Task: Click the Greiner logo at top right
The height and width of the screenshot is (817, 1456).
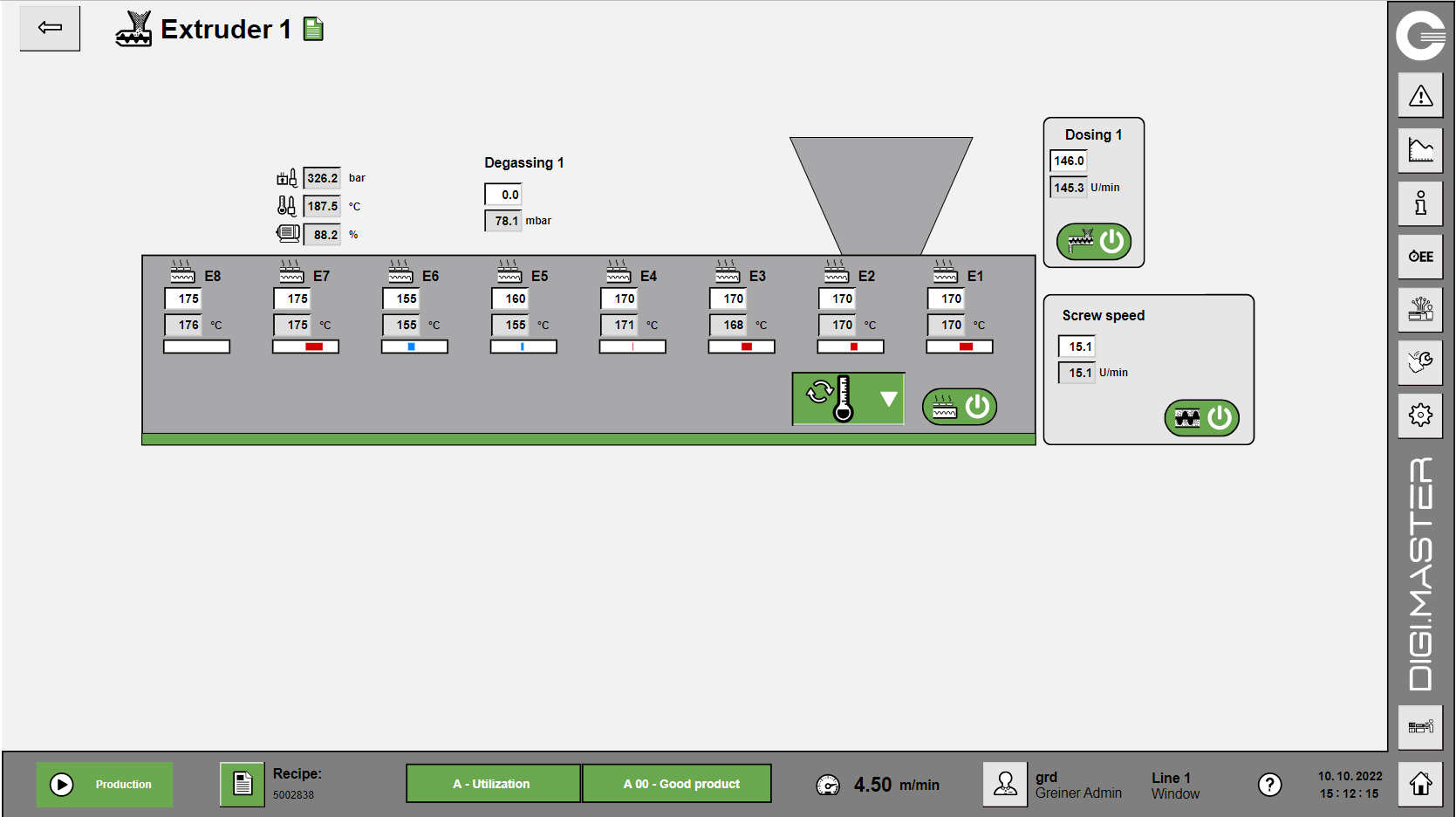Action: click(x=1420, y=35)
